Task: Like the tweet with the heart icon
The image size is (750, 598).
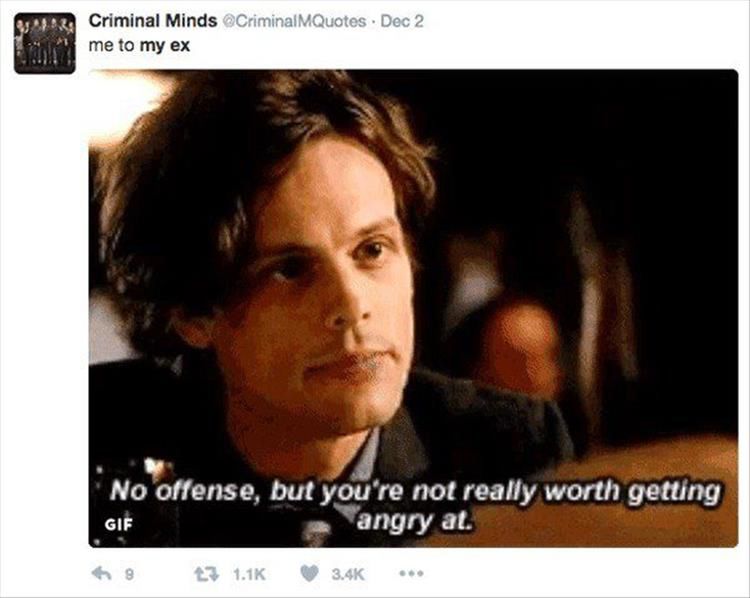Action: pos(309,573)
